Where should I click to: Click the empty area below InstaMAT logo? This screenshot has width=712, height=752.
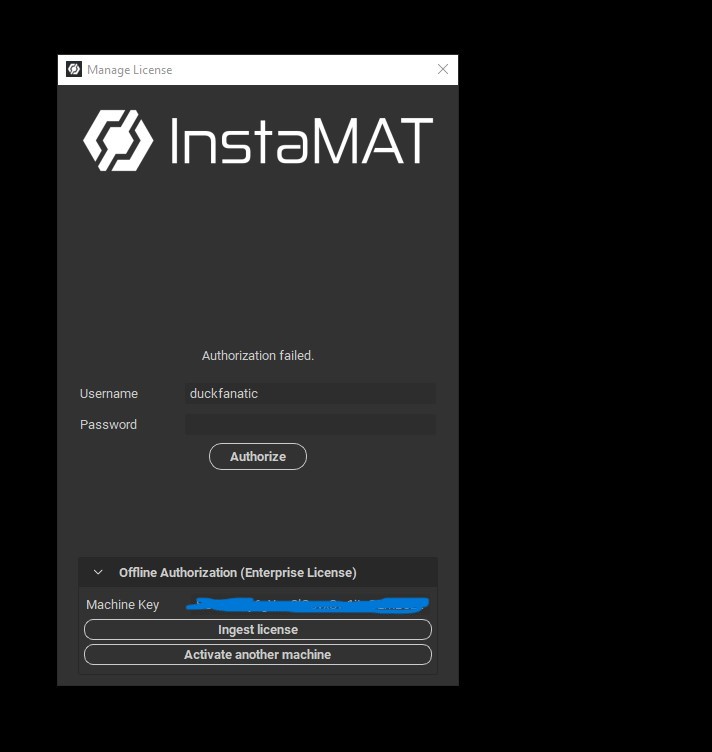[x=258, y=260]
